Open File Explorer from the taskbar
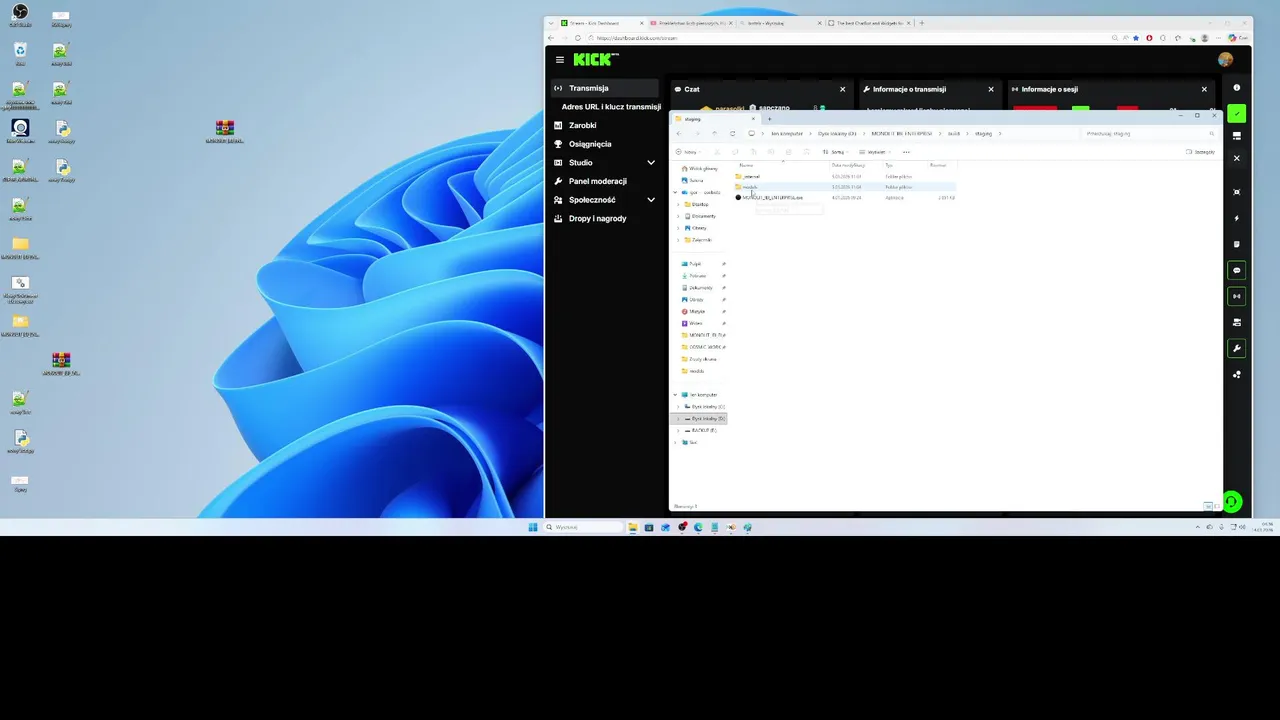 tap(633, 527)
